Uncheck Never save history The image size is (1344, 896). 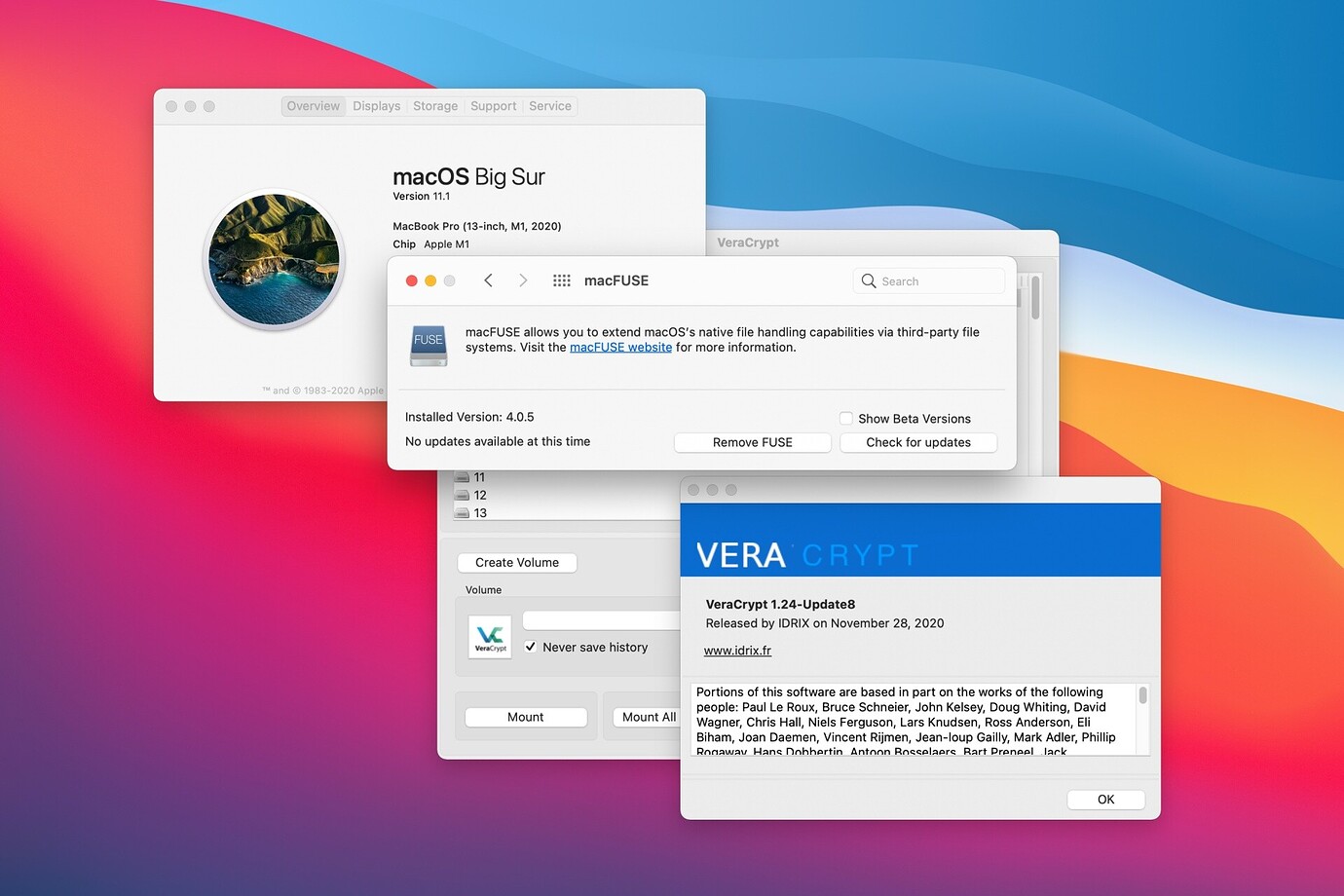(531, 646)
